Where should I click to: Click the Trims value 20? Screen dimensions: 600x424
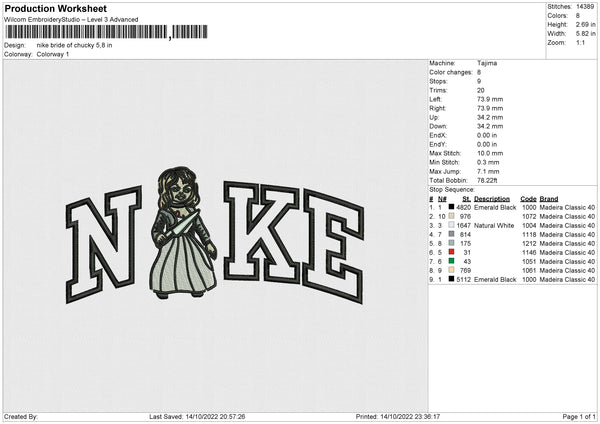481,90
